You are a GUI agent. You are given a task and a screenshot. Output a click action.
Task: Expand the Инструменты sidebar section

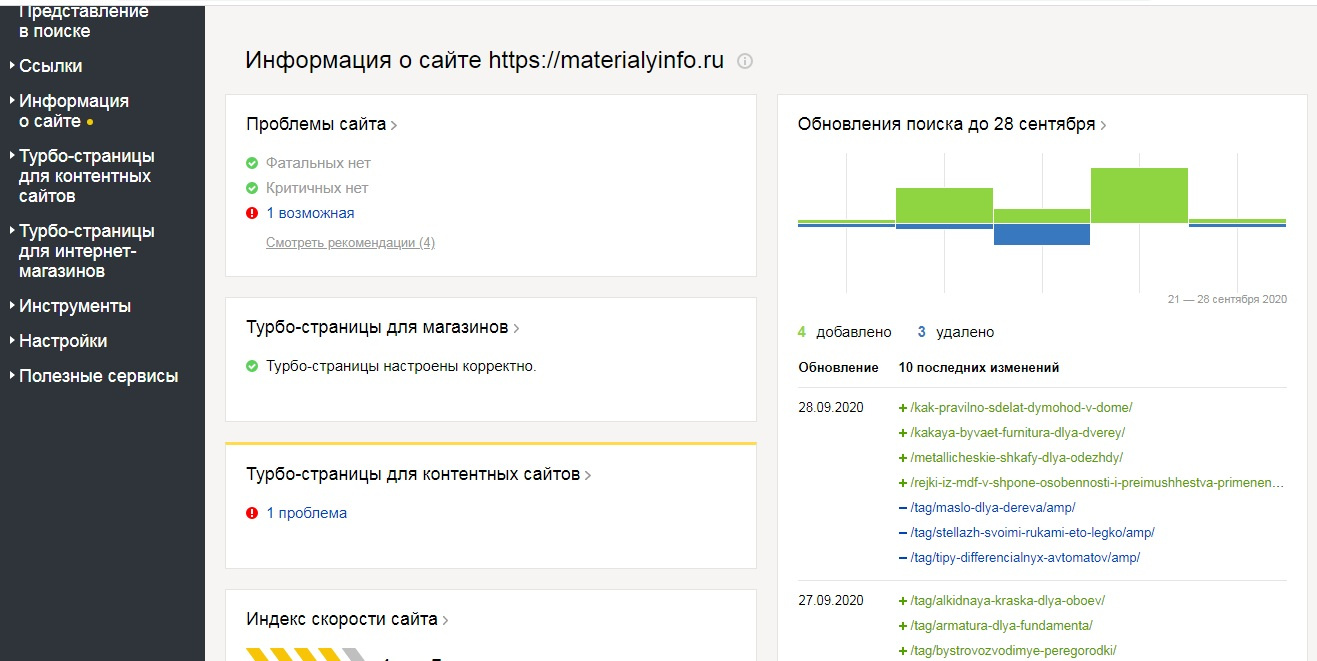coord(74,306)
